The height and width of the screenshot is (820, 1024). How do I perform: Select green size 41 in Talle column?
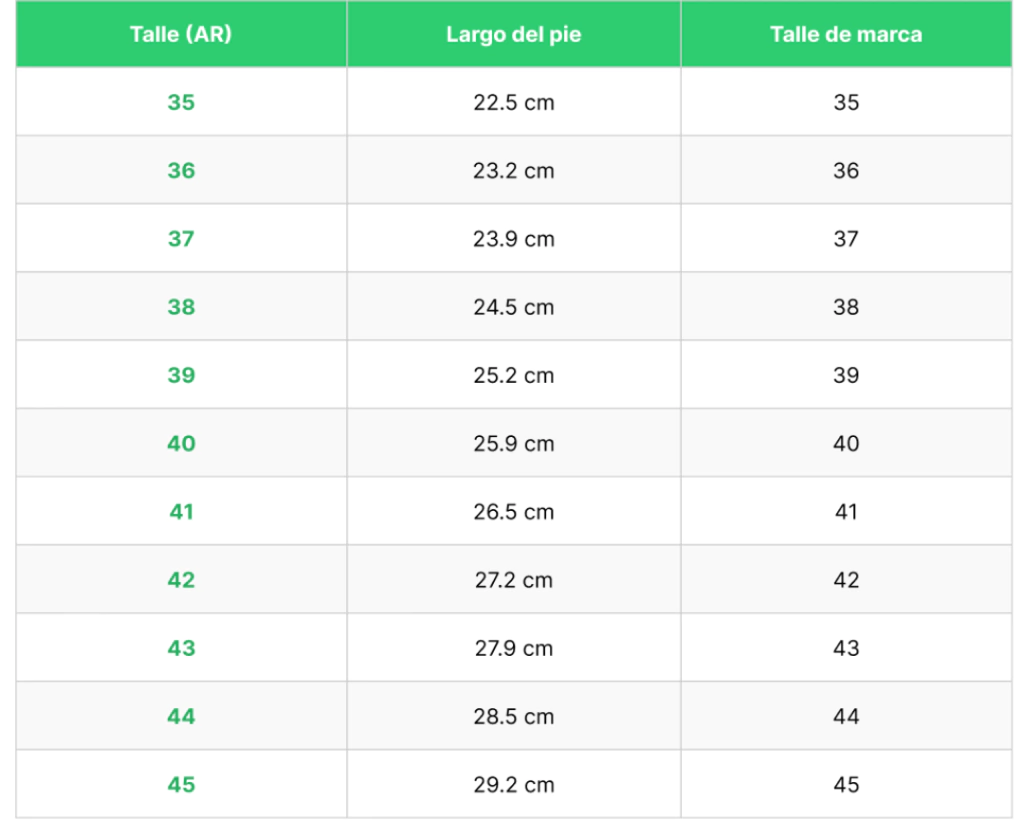(181, 511)
